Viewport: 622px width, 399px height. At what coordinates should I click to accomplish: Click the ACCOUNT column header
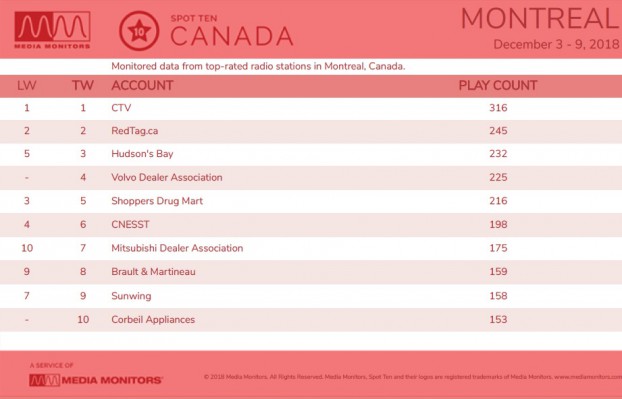coord(142,85)
